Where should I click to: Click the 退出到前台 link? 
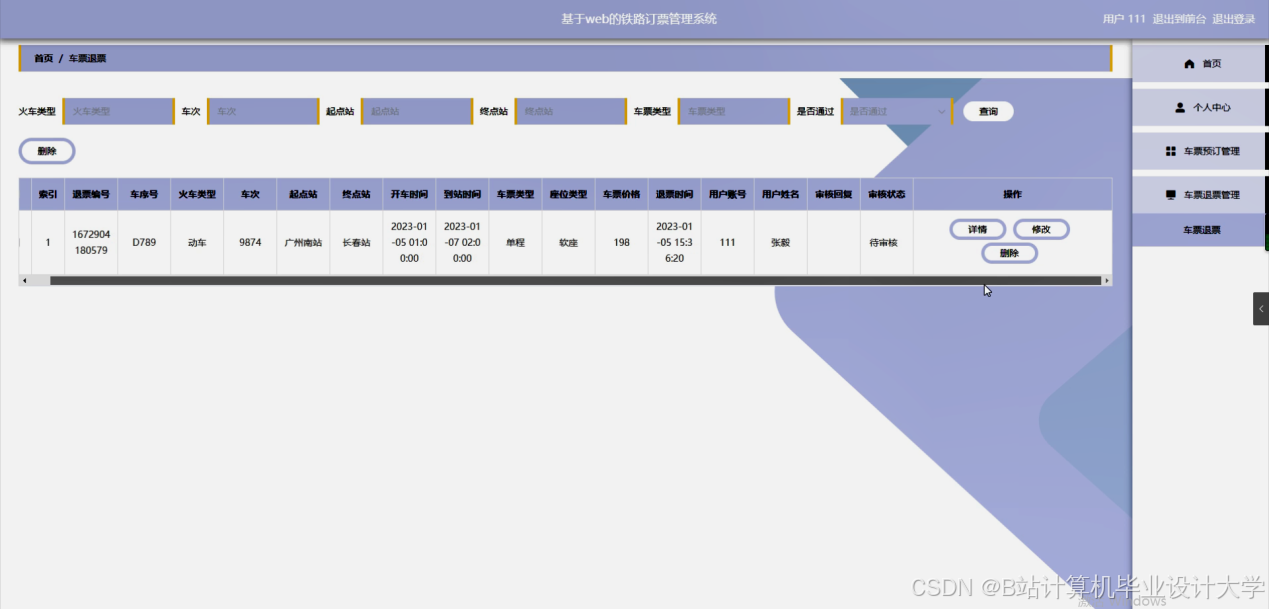coord(1178,19)
